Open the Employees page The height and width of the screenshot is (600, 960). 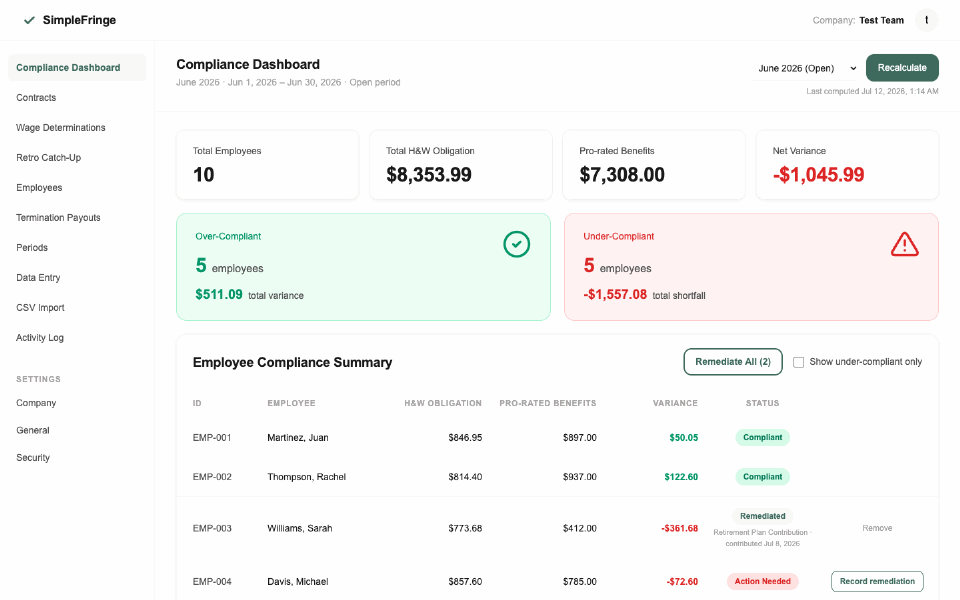pyautogui.click(x=39, y=187)
